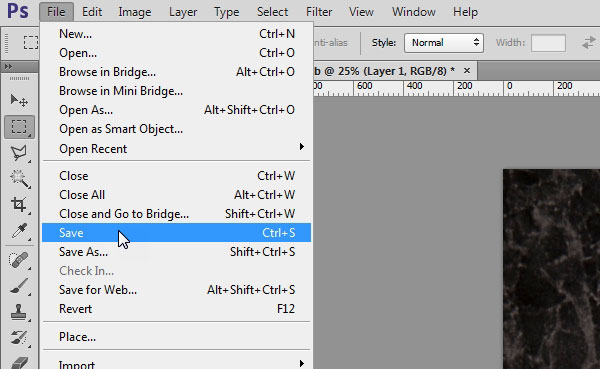Expand toolbox with double-arrow icon
Image resolution: width=600 pixels, height=369 pixels.
tap(8, 67)
